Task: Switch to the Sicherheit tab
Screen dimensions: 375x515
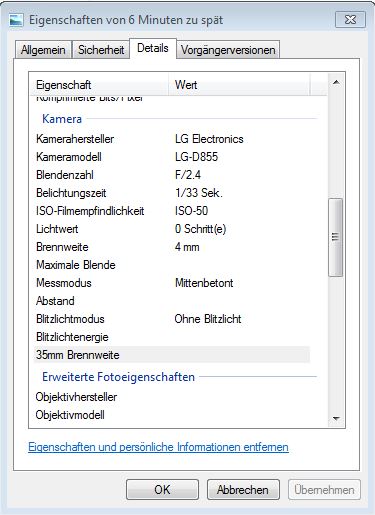Action: 101,50
